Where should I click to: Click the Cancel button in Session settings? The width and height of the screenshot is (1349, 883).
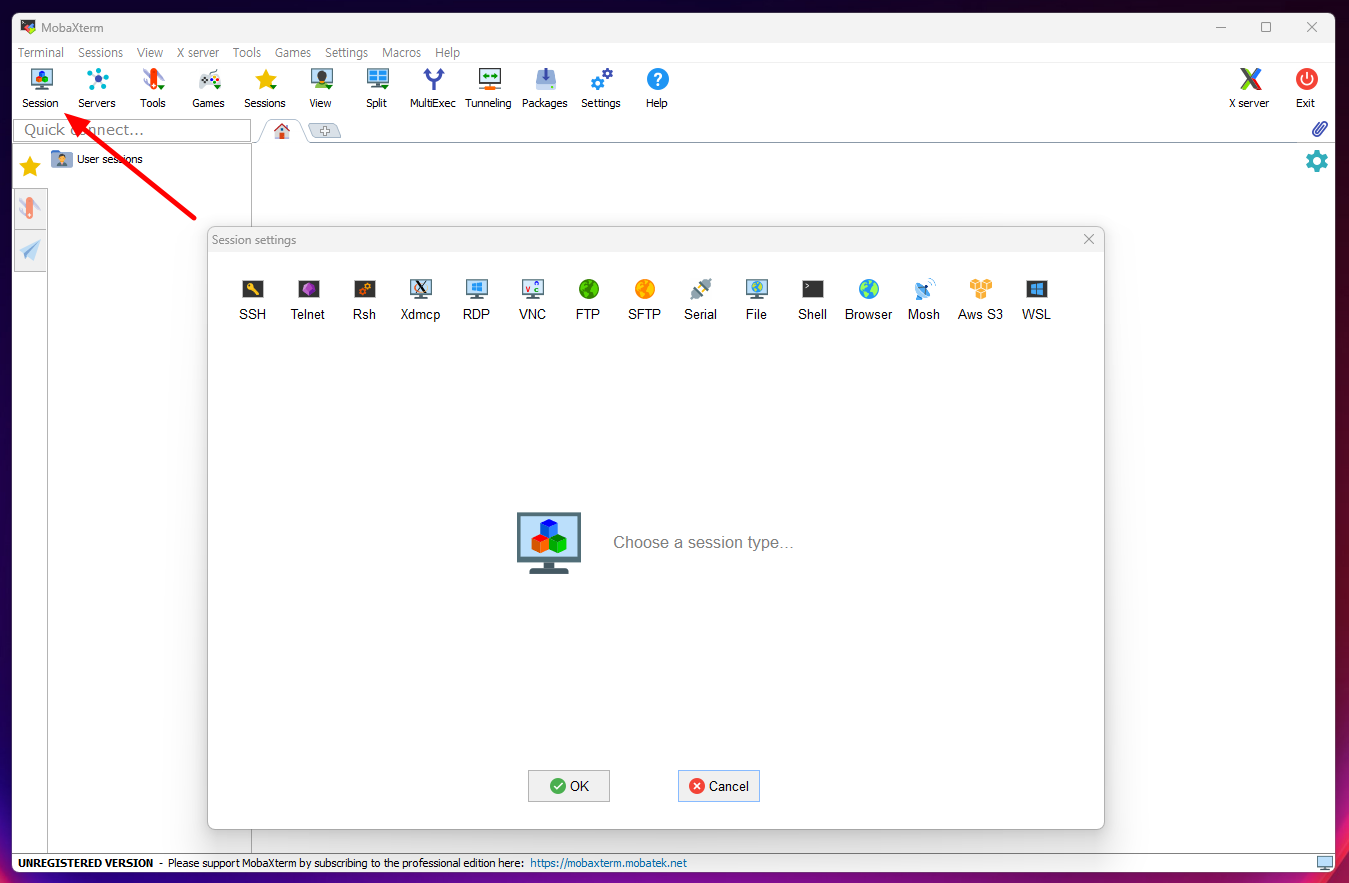[719, 786]
